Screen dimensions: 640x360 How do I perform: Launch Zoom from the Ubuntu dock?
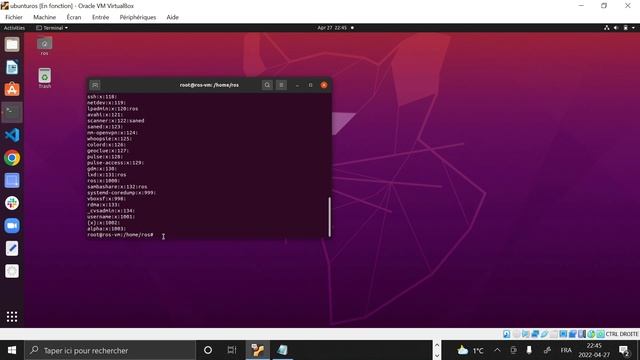pos(12,226)
